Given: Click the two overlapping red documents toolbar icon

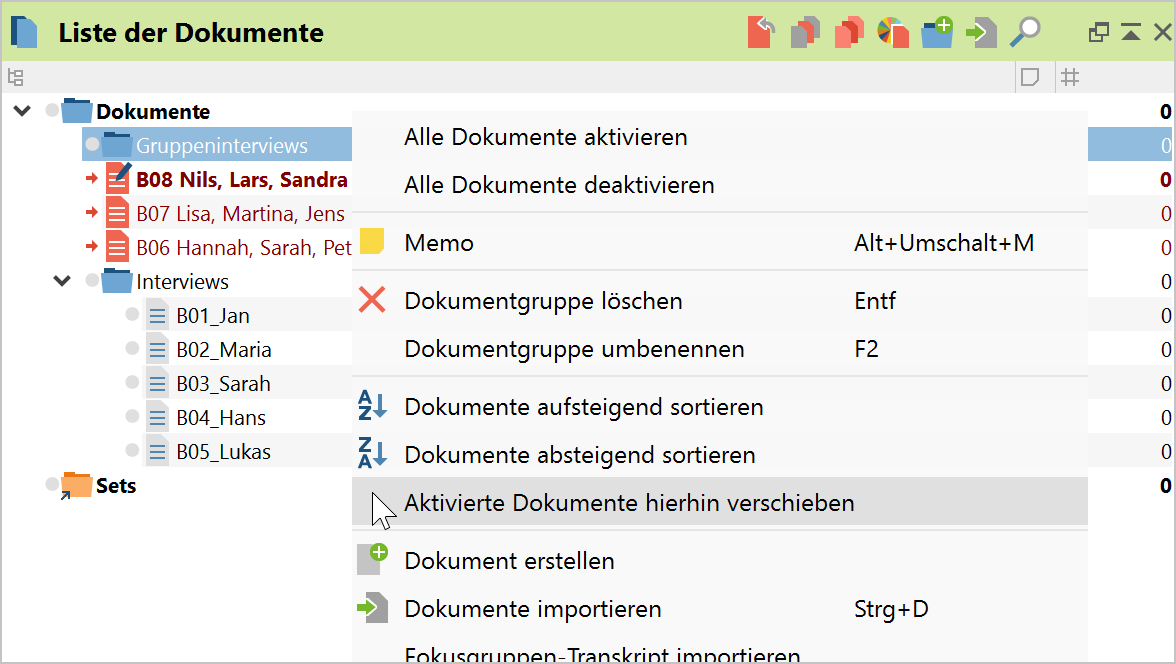Looking at the screenshot, I should coord(849,32).
